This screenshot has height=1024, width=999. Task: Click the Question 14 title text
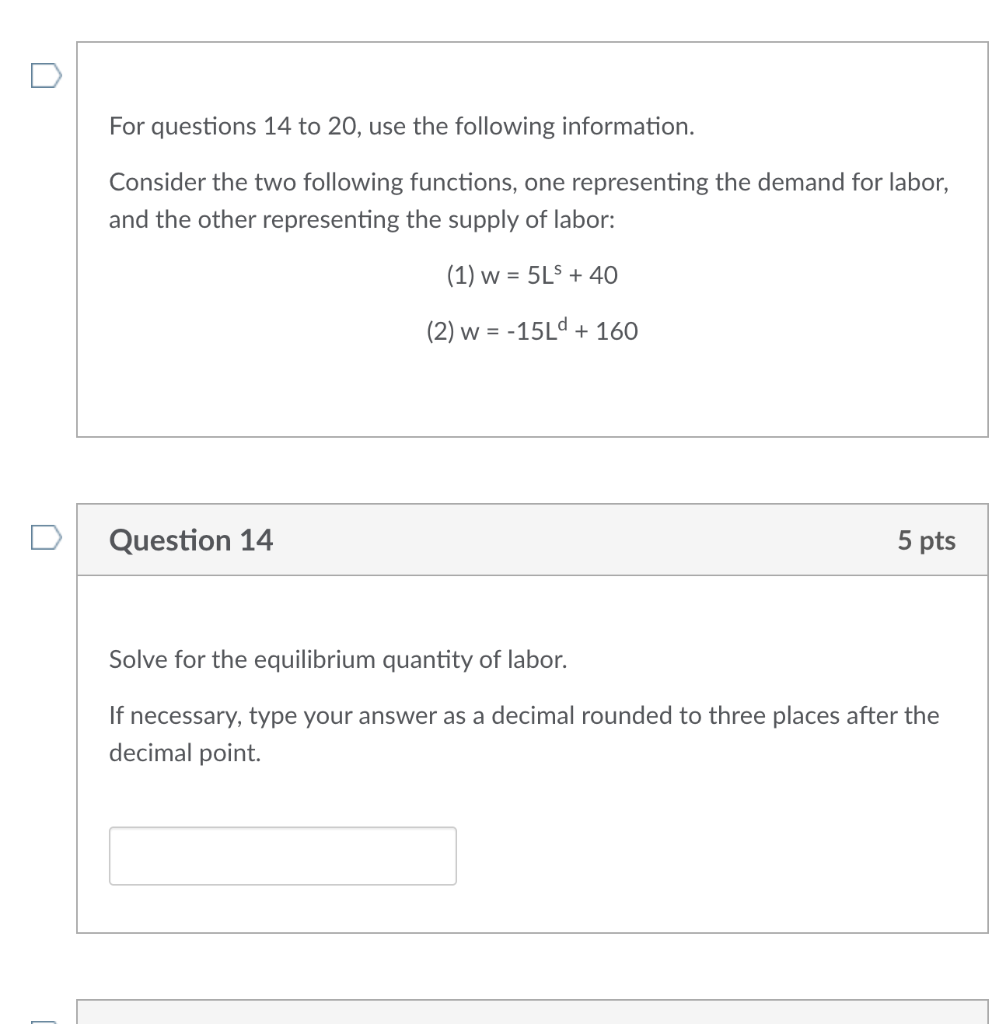click(189, 540)
